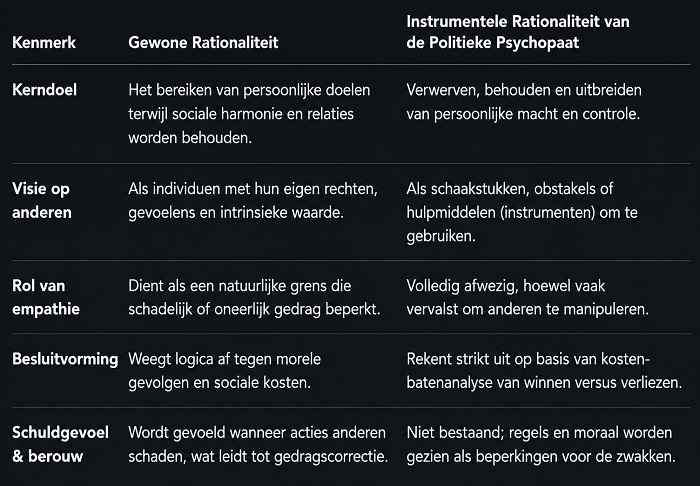The image size is (700, 486).
Task: Select the cell about gedragscorrectie
Action: tap(258, 444)
